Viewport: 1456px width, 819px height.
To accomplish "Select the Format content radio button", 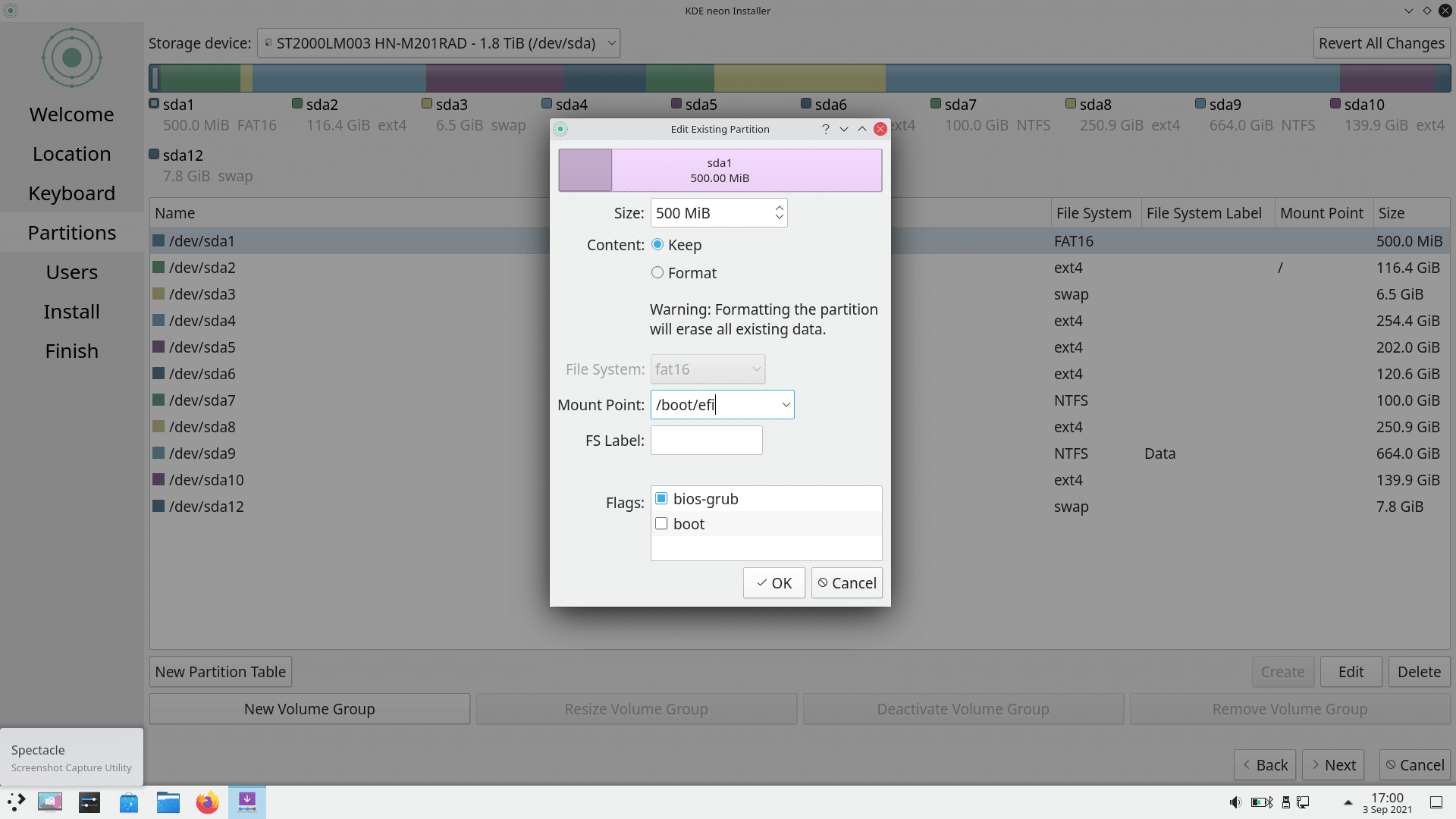I will (x=657, y=273).
